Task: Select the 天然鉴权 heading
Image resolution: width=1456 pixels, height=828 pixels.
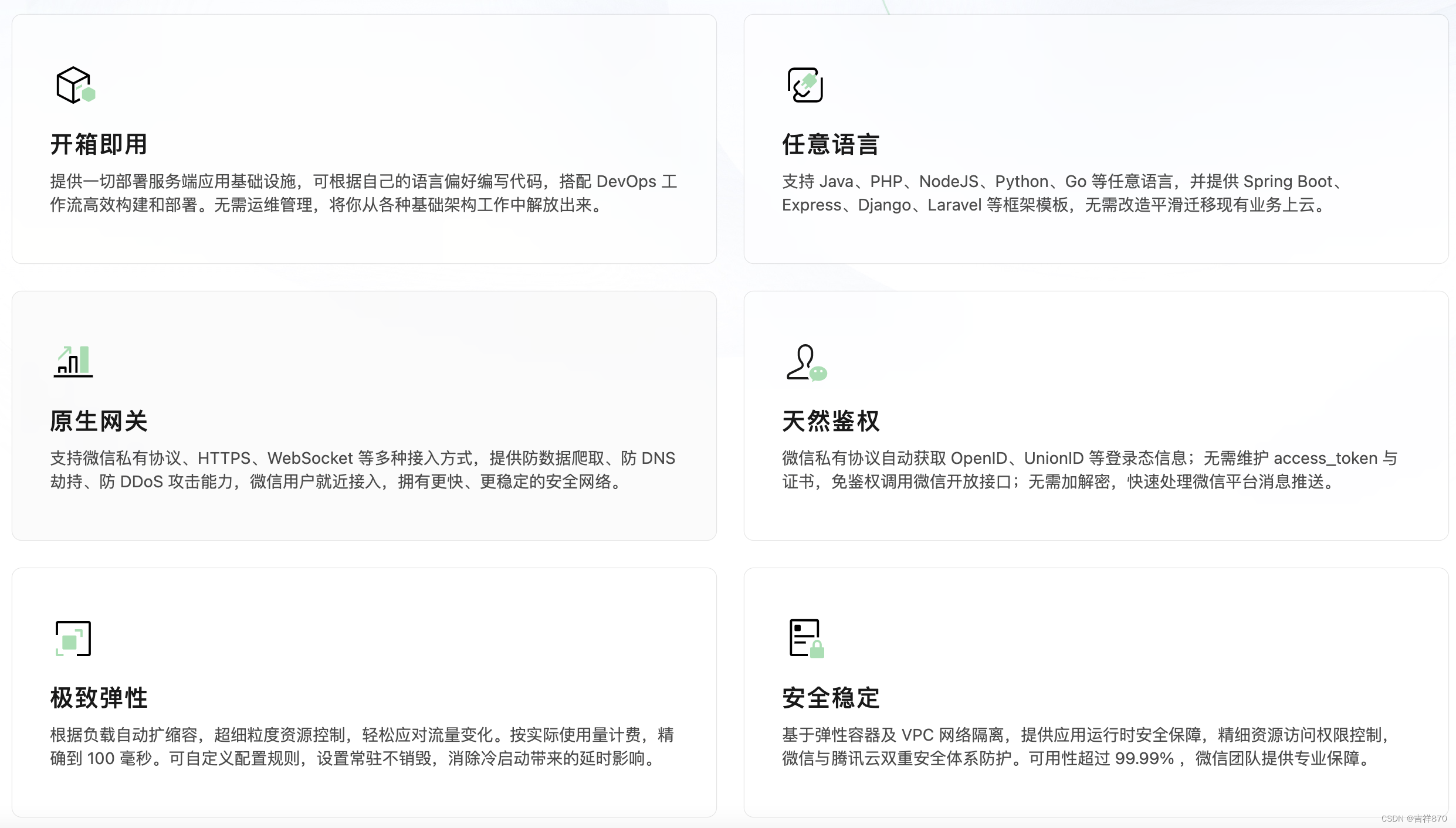Action: coord(831,421)
